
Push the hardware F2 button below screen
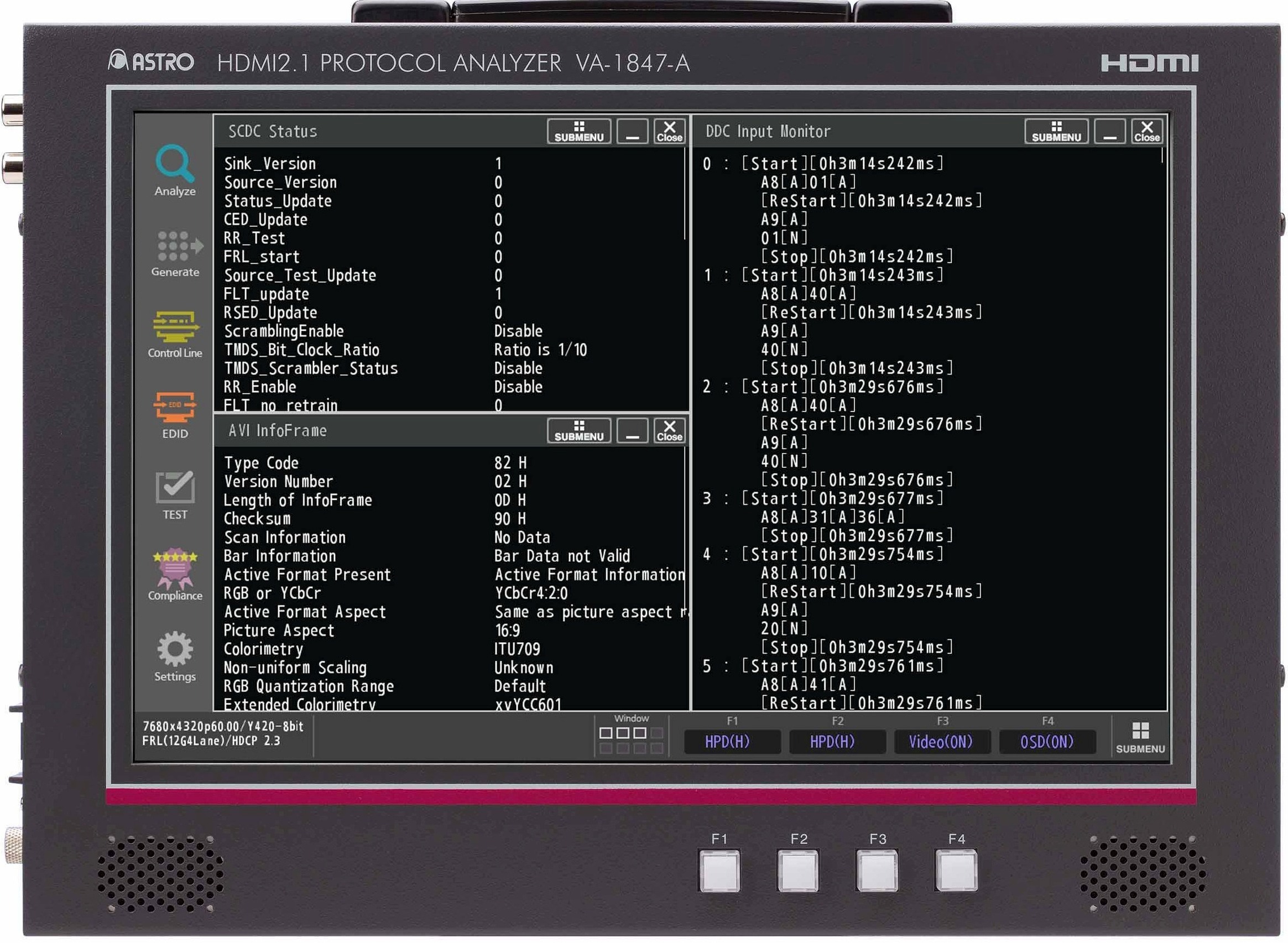pyautogui.click(x=798, y=870)
